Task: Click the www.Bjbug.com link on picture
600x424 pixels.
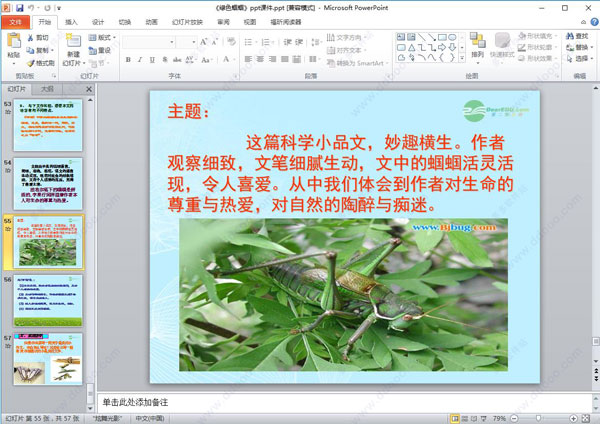Action: point(454,227)
